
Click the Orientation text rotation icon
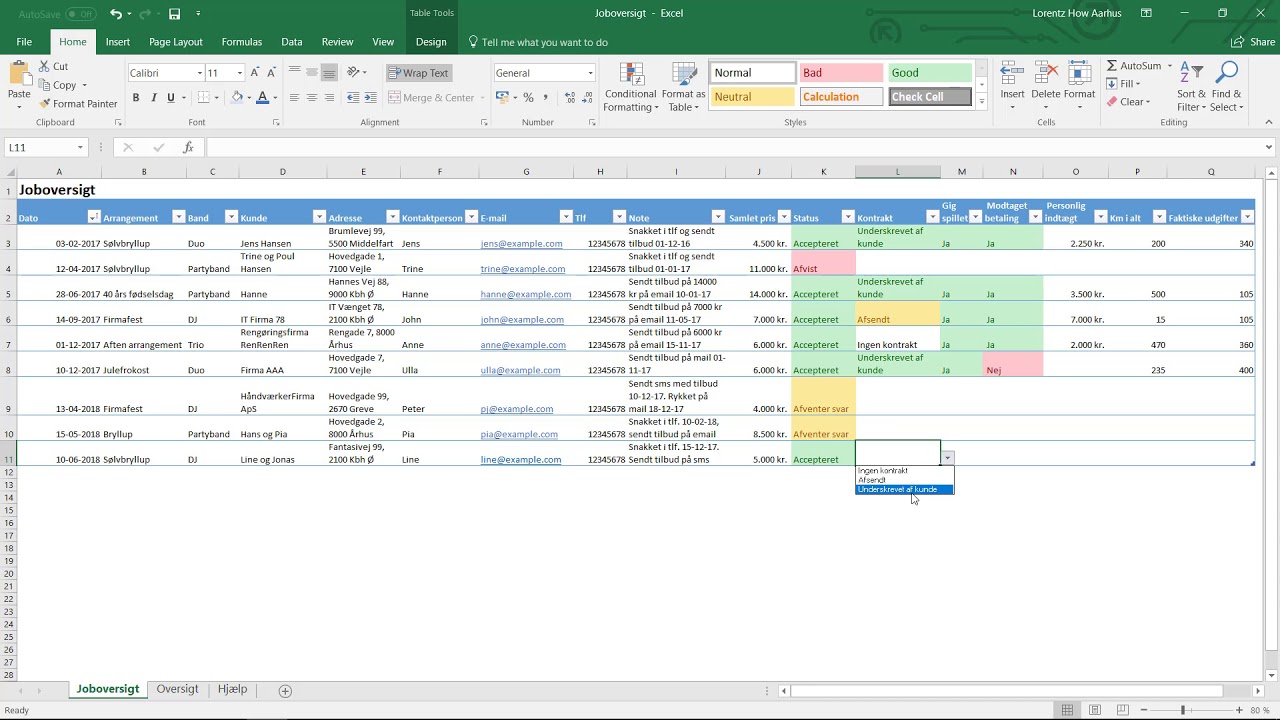pos(355,73)
